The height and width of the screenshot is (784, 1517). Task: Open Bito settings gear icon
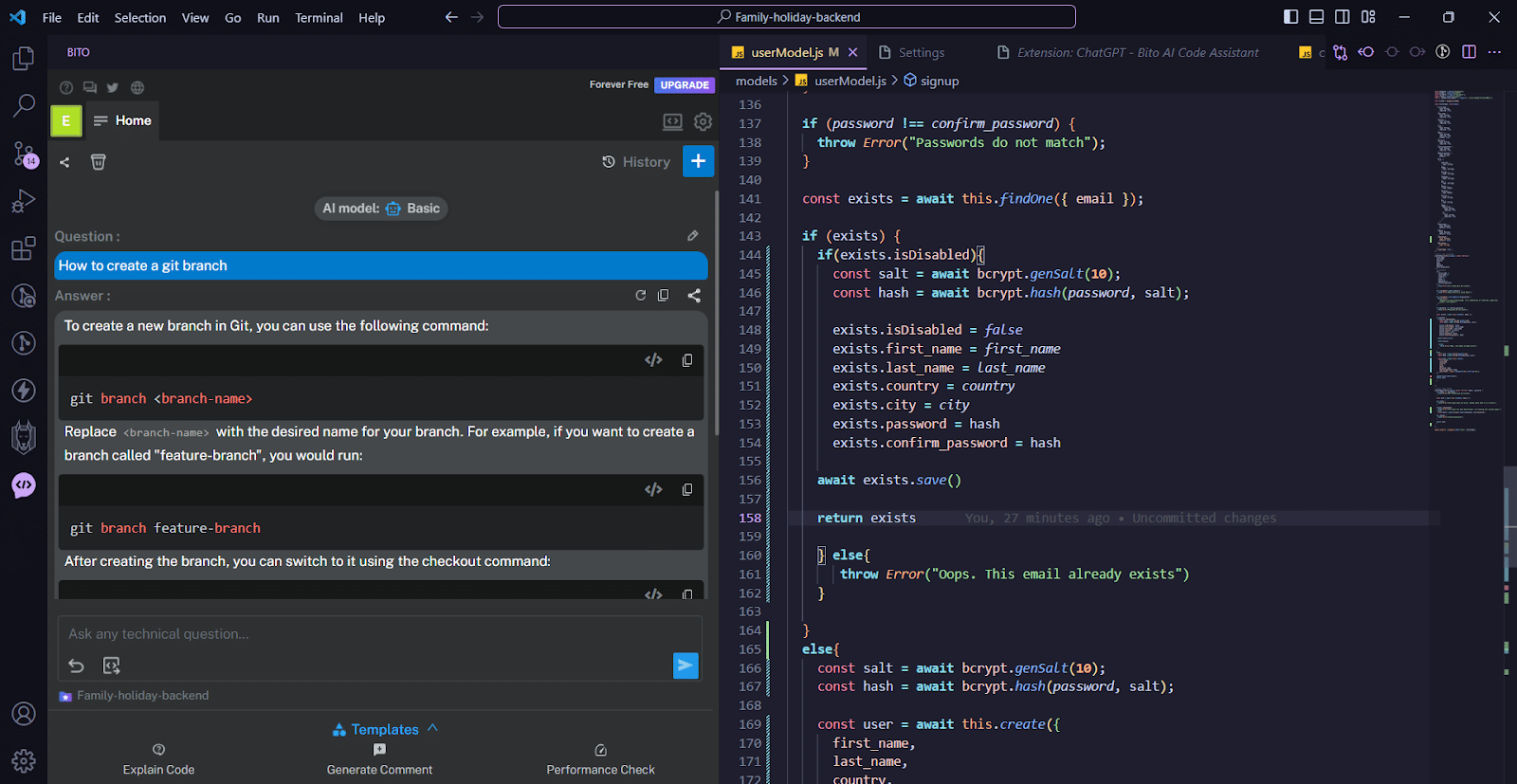[x=703, y=121]
